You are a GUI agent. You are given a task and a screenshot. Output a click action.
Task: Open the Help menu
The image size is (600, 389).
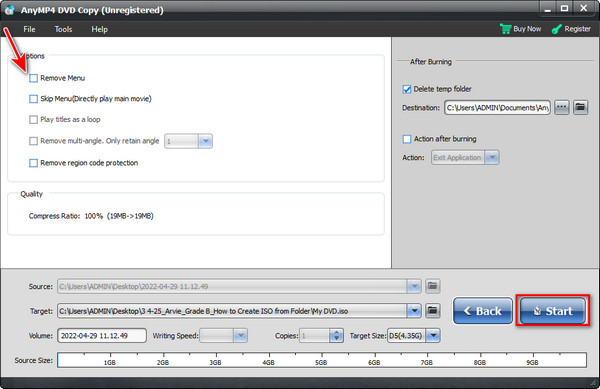click(99, 29)
